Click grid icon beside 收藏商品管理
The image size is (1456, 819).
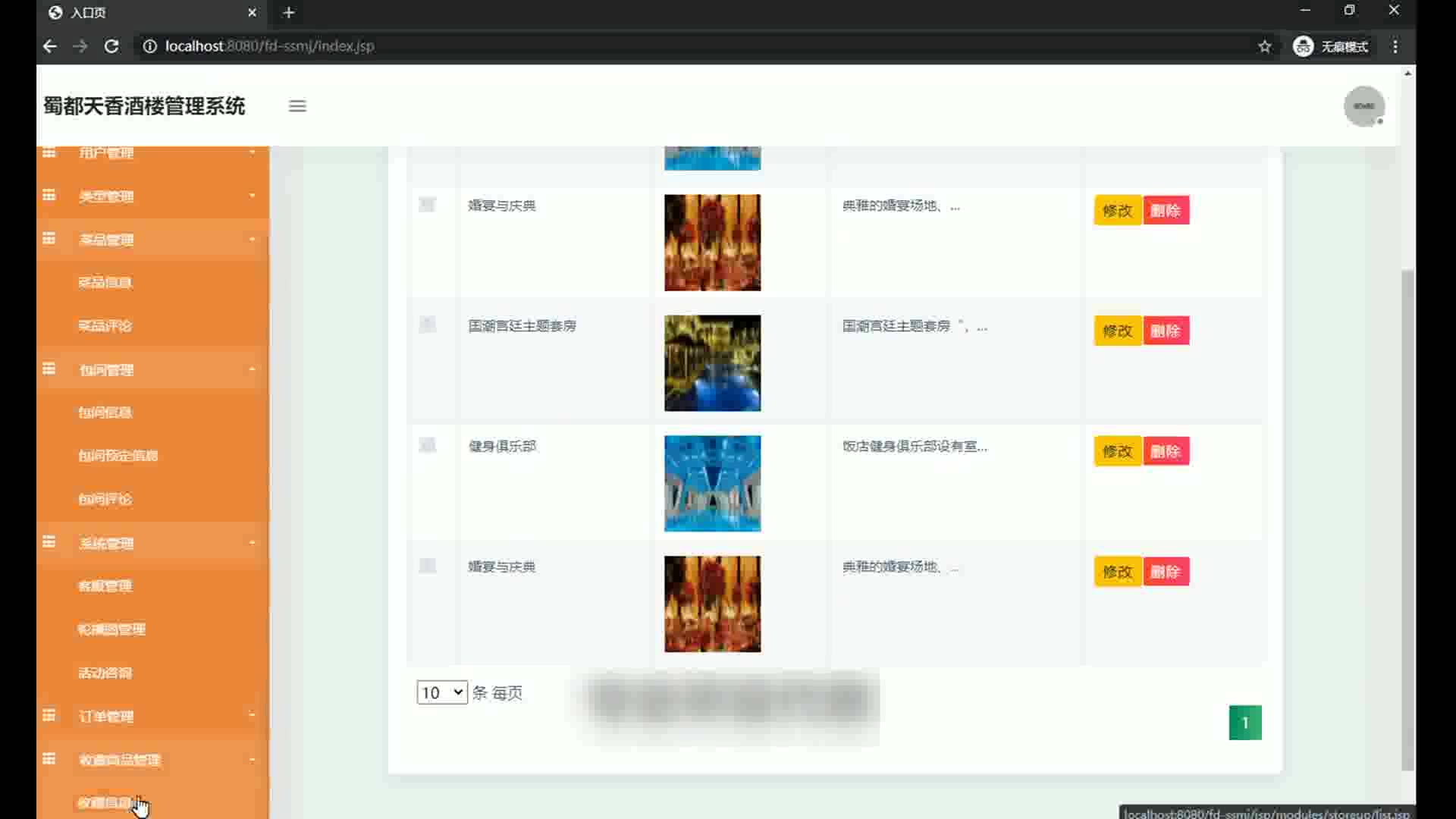[x=49, y=759]
